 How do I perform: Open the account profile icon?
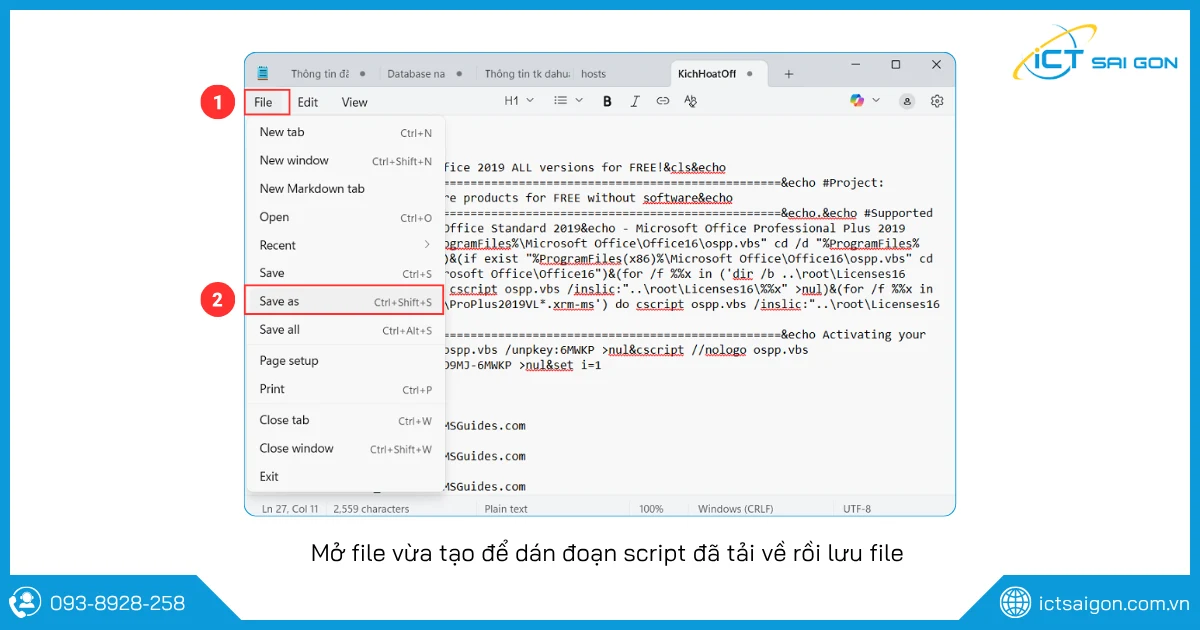point(907,101)
